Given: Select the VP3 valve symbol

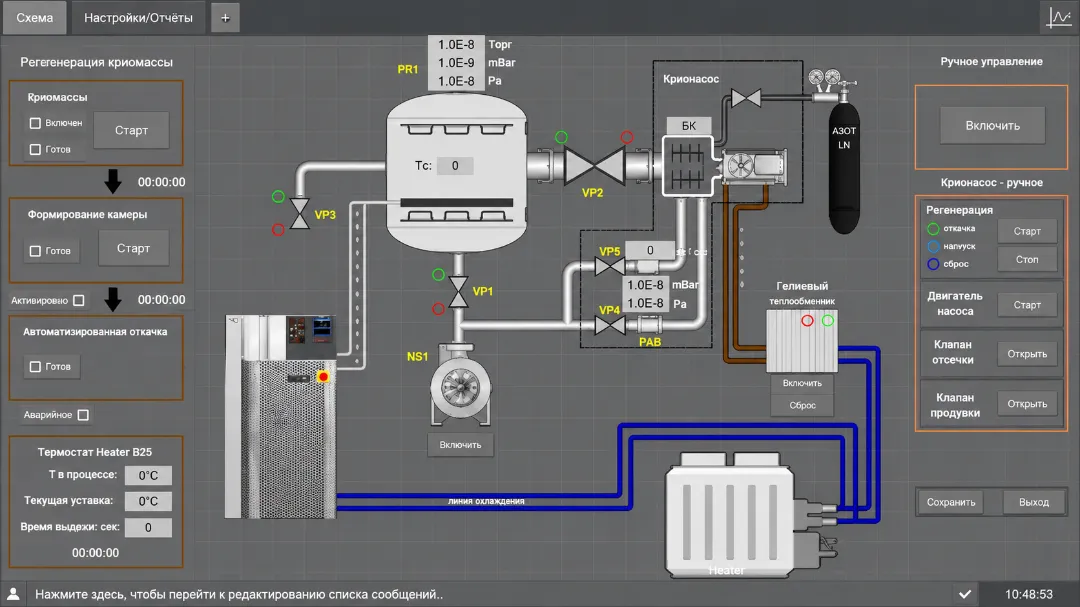Looking at the screenshot, I should click(300, 214).
